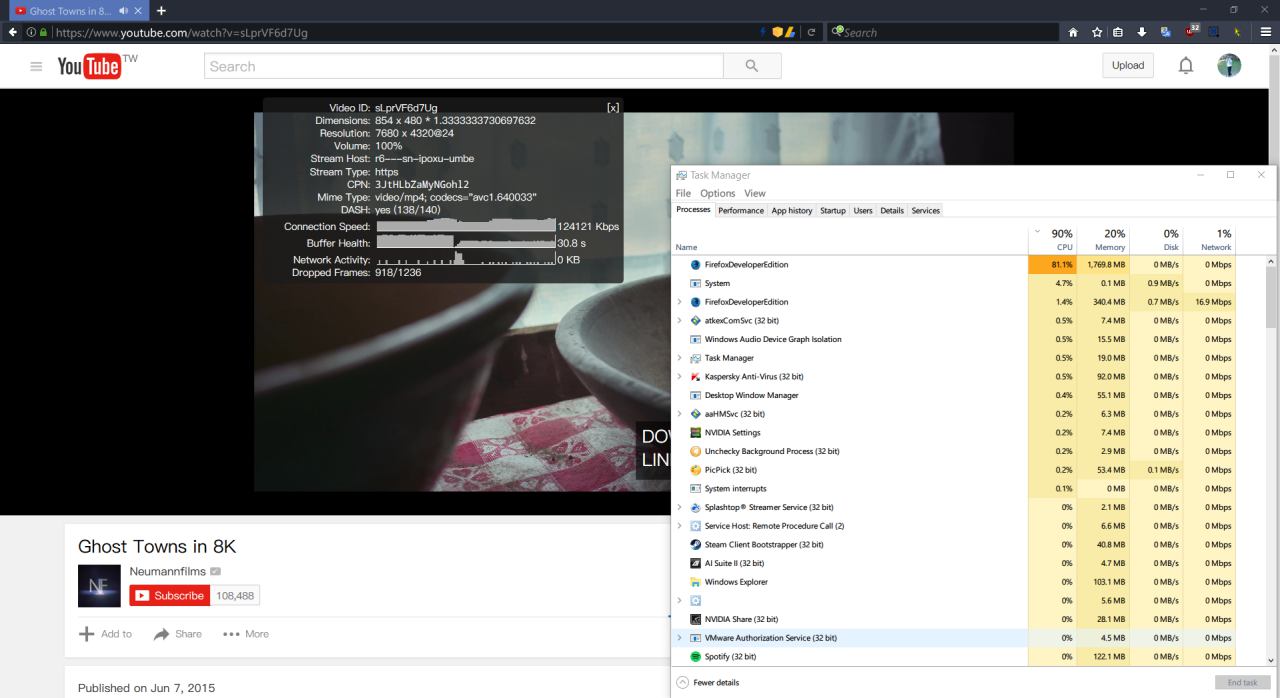1280x698 pixels.
Task: Switch to the Details tab
Action: point(892,211)
